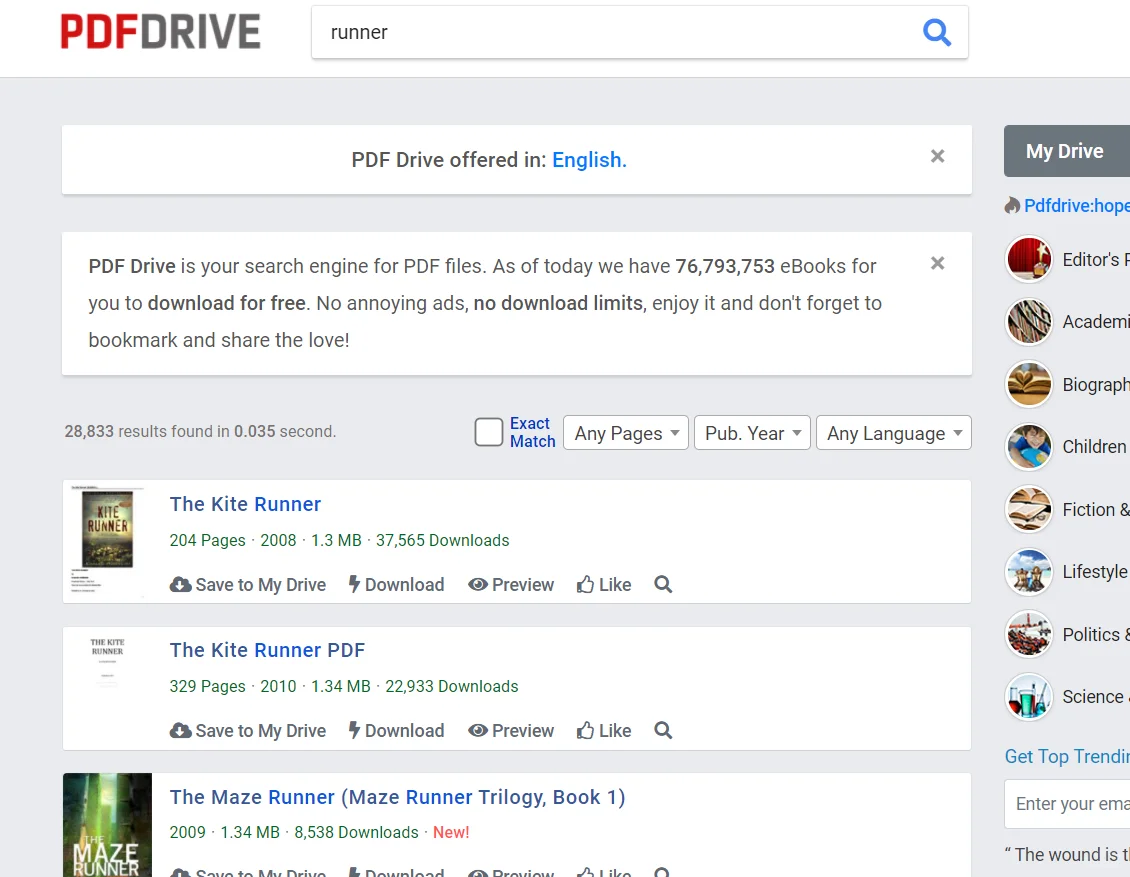Open Lifestyle category icon

point(1029,571)
